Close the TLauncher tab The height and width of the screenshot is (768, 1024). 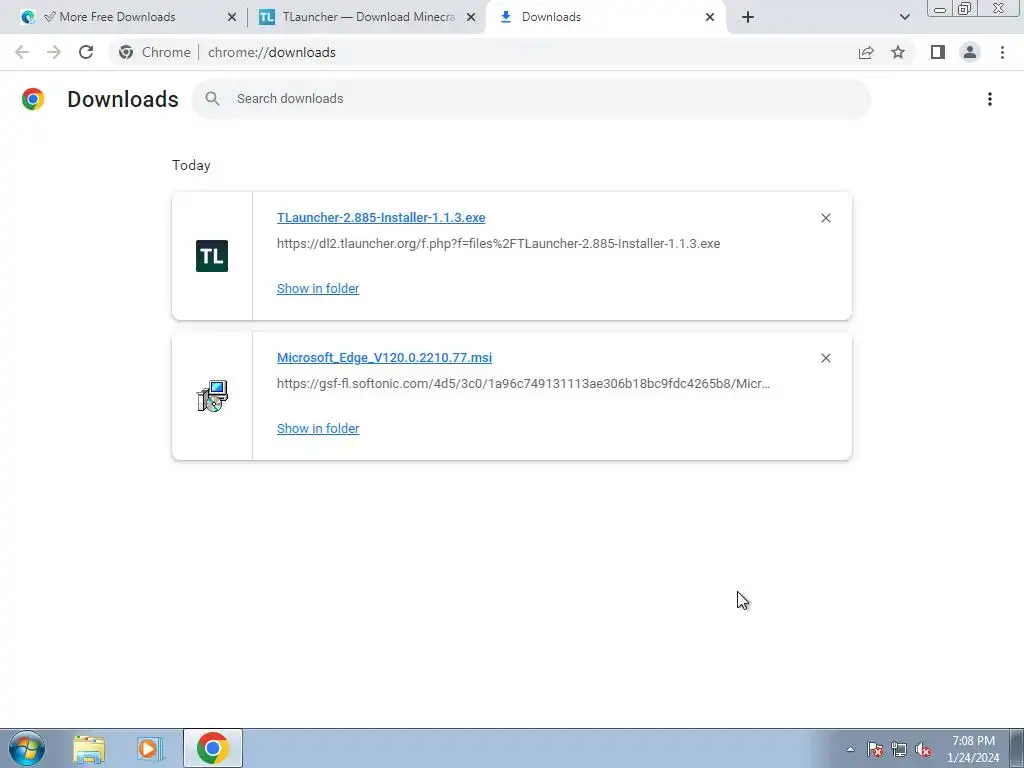[x=470, y=17]
